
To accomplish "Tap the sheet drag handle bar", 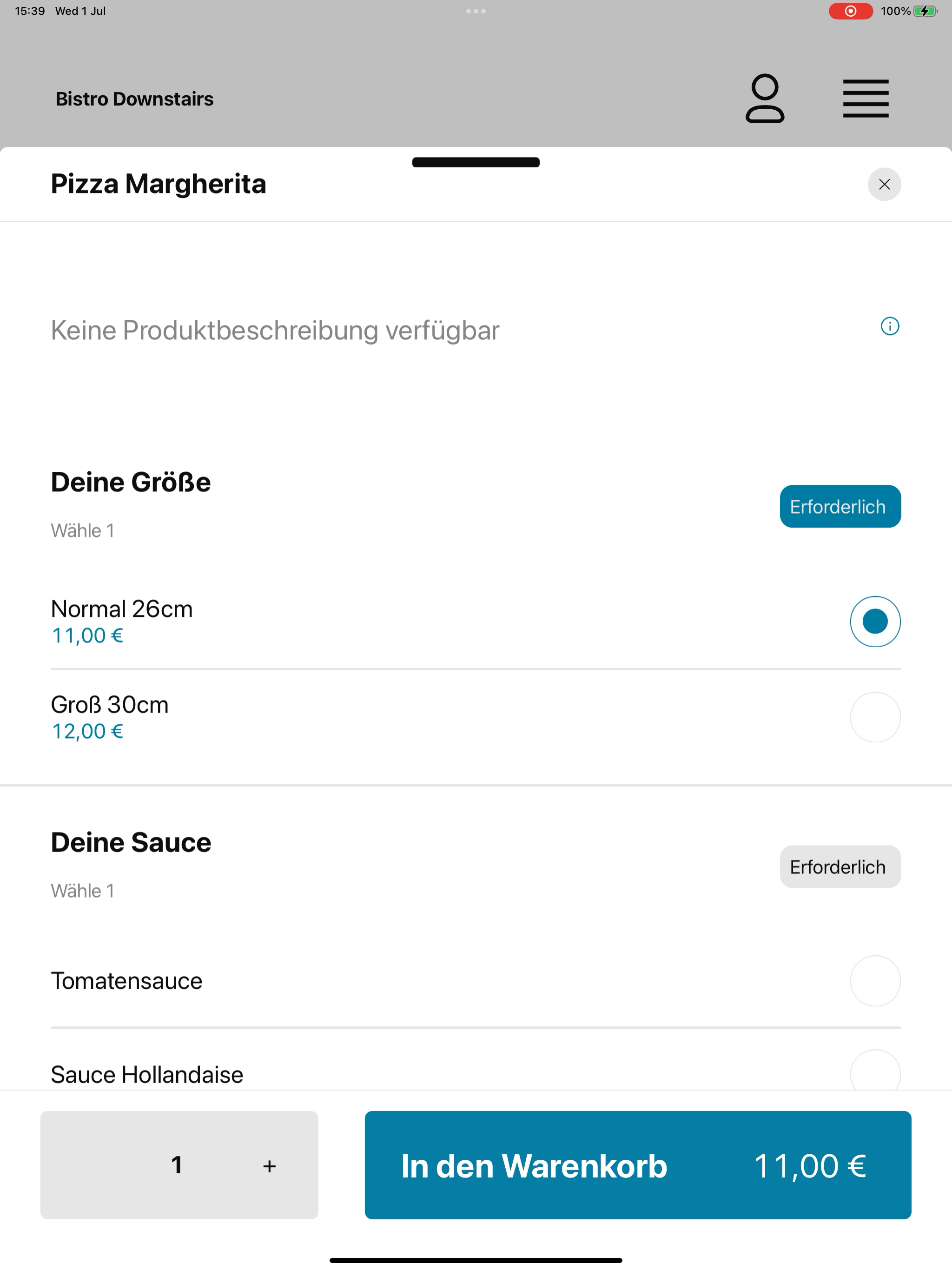I will point(476,163).
